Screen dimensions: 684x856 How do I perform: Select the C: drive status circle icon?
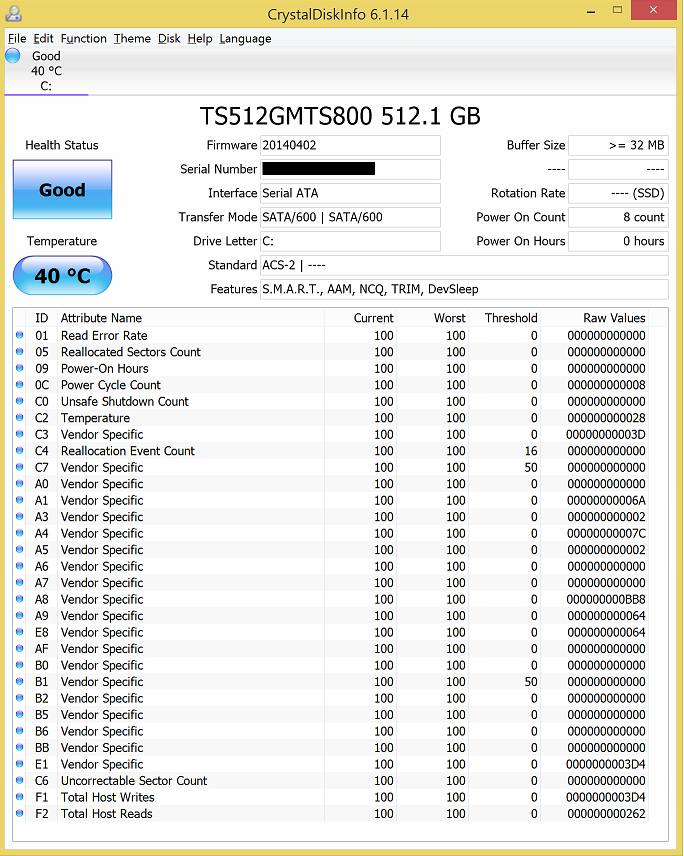click(x=13, y=56)
